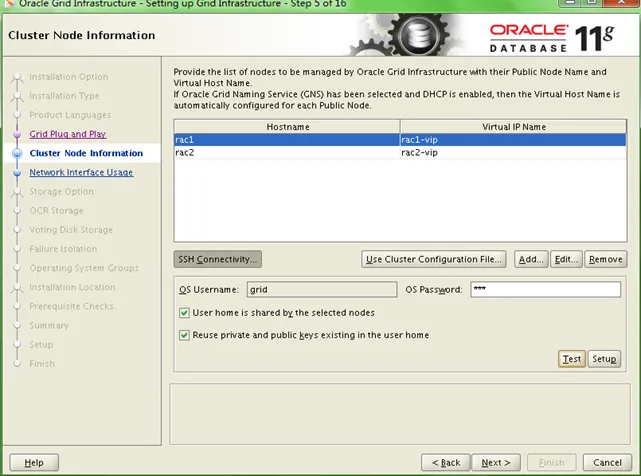
Task: Open Network Interface Usage step link
Action: coord(81,172)
